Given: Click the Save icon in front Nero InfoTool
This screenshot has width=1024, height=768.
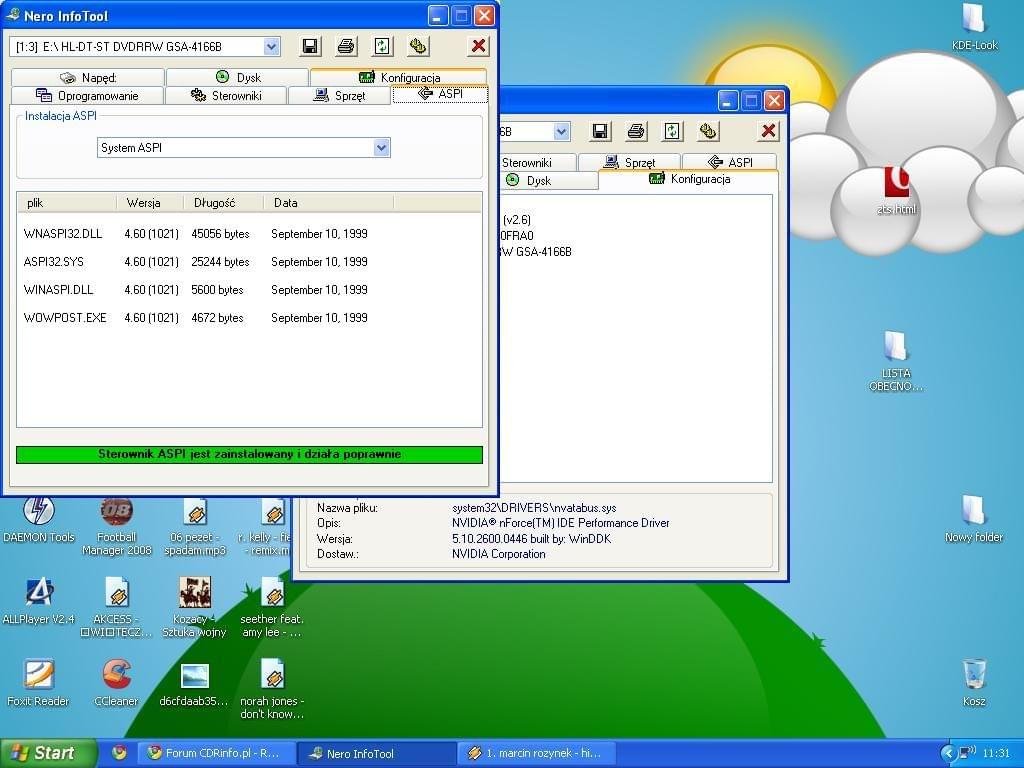Looking at the screenshot, I should click(x=310, y=46).
